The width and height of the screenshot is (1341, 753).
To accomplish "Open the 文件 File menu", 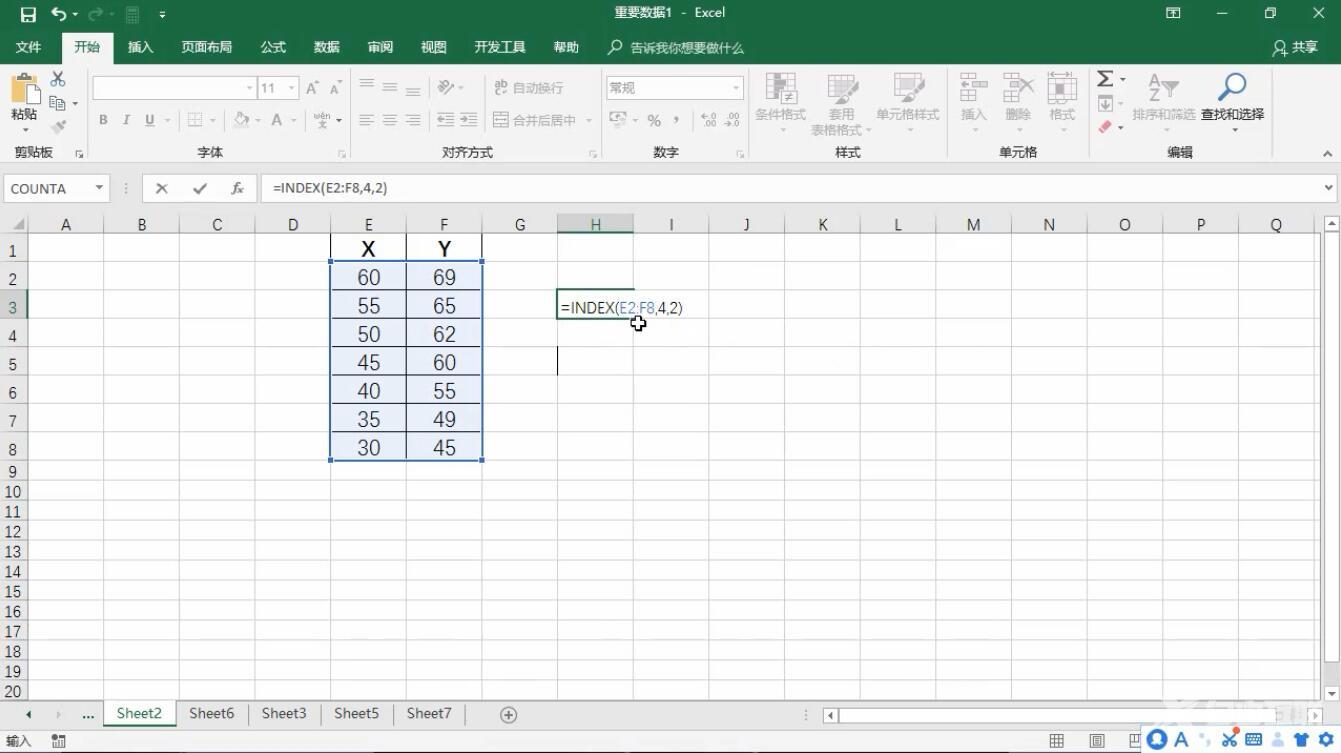I will pyautogui.click(x=28, y=47).
